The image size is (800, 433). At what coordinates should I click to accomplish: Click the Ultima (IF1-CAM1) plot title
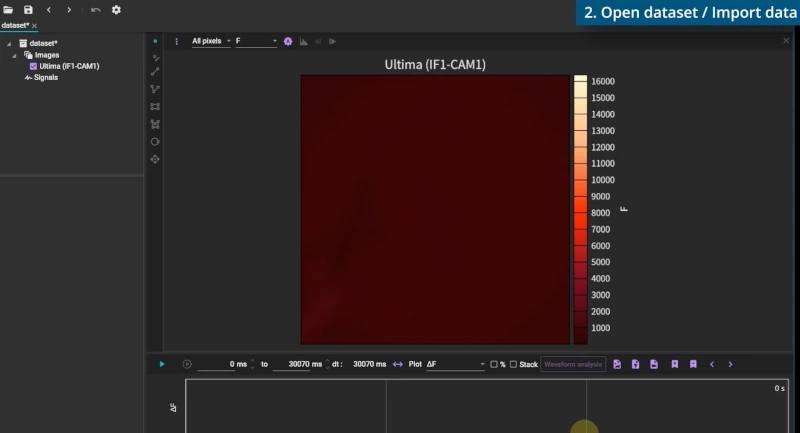click(435, 65)
